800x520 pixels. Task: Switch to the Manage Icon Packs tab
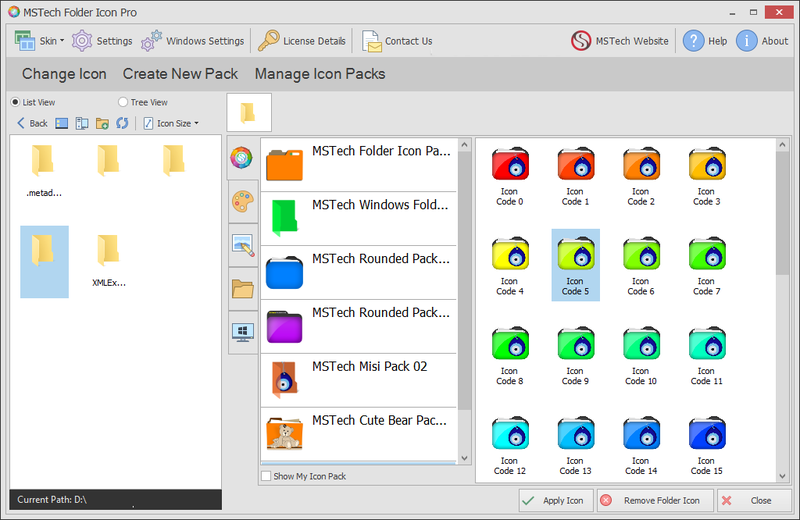point(320,74)
